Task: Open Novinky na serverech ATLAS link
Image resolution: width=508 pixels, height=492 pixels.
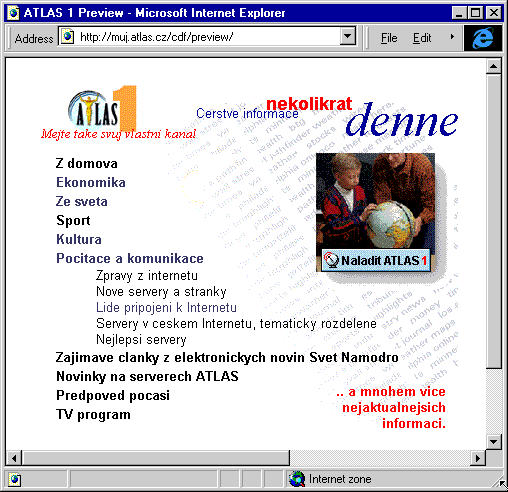Action: [148, 377]
